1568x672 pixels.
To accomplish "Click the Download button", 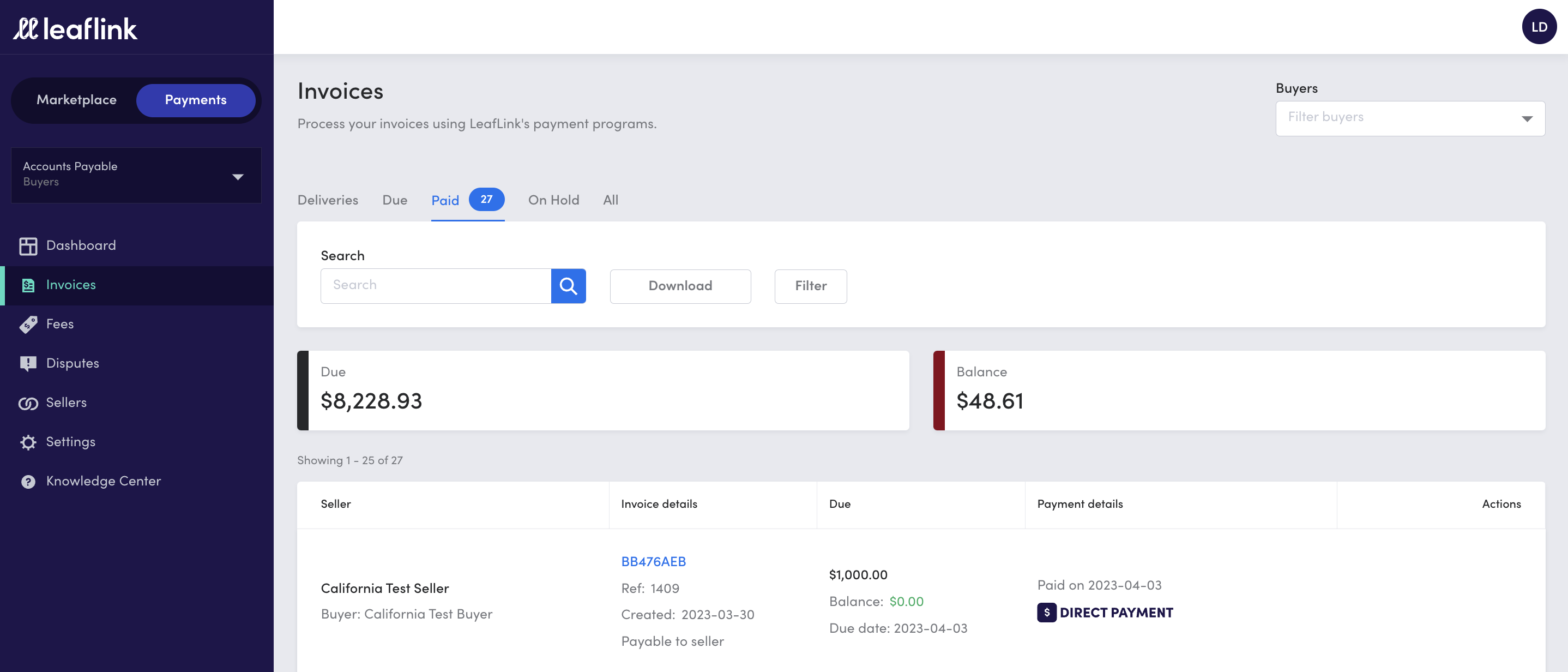I will point(680,286).
